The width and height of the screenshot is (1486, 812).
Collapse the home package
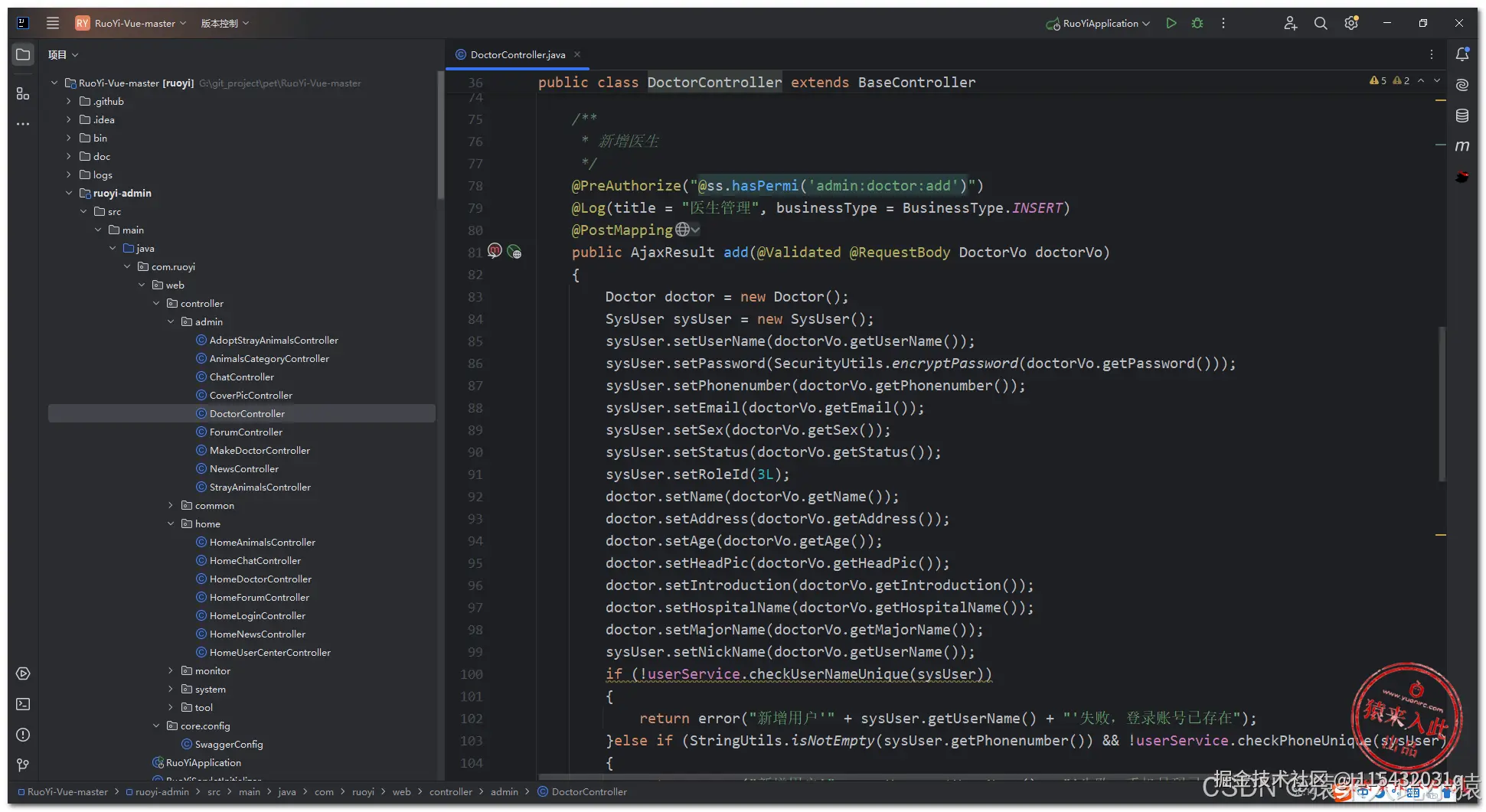coord(171,523)
